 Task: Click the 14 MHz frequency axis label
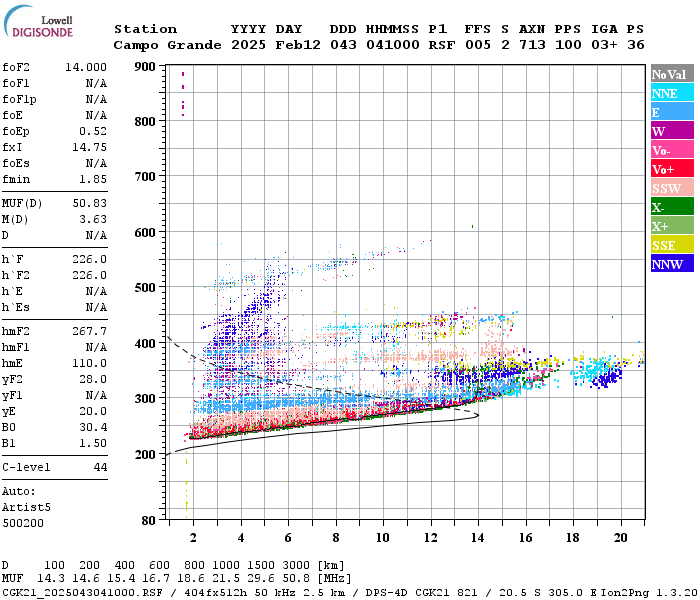click(478, 538)
